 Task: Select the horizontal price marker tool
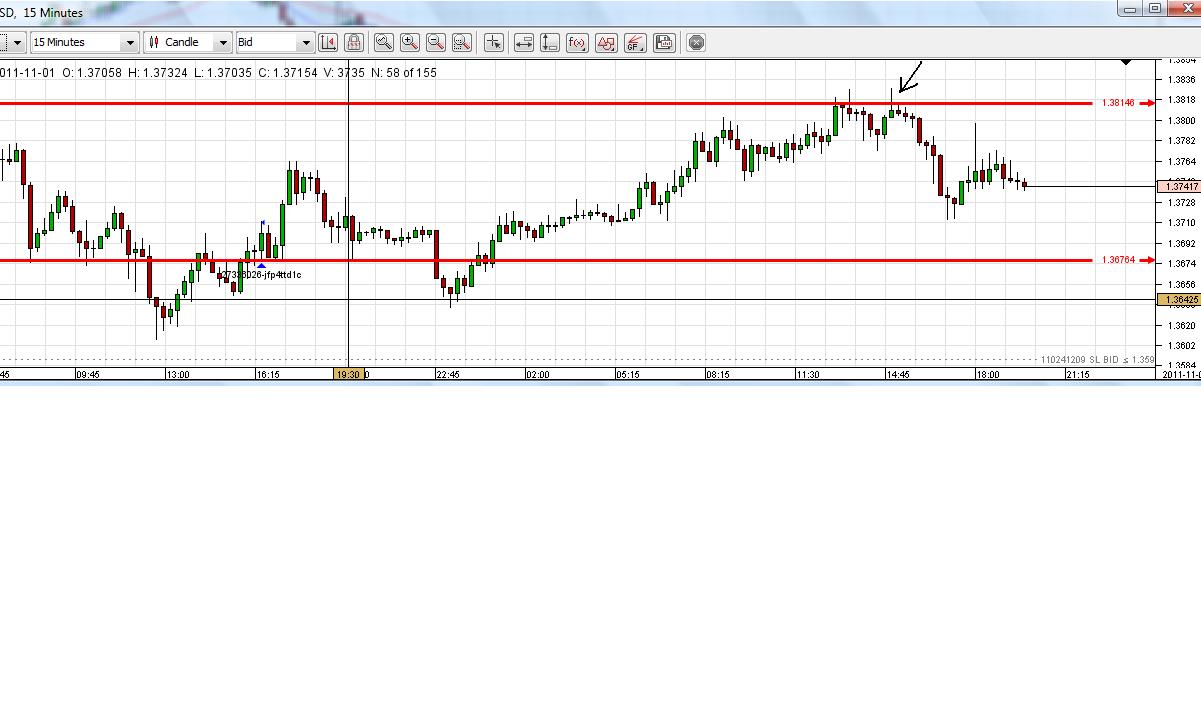tap(523, 42)
